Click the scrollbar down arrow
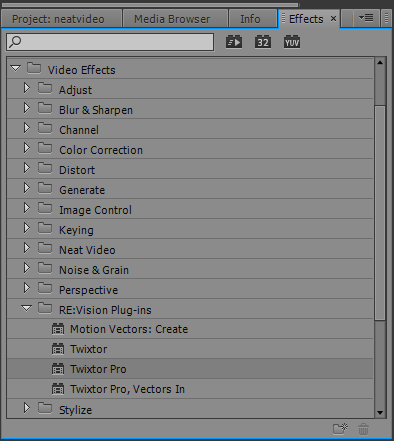 click(x=380, y=413)
